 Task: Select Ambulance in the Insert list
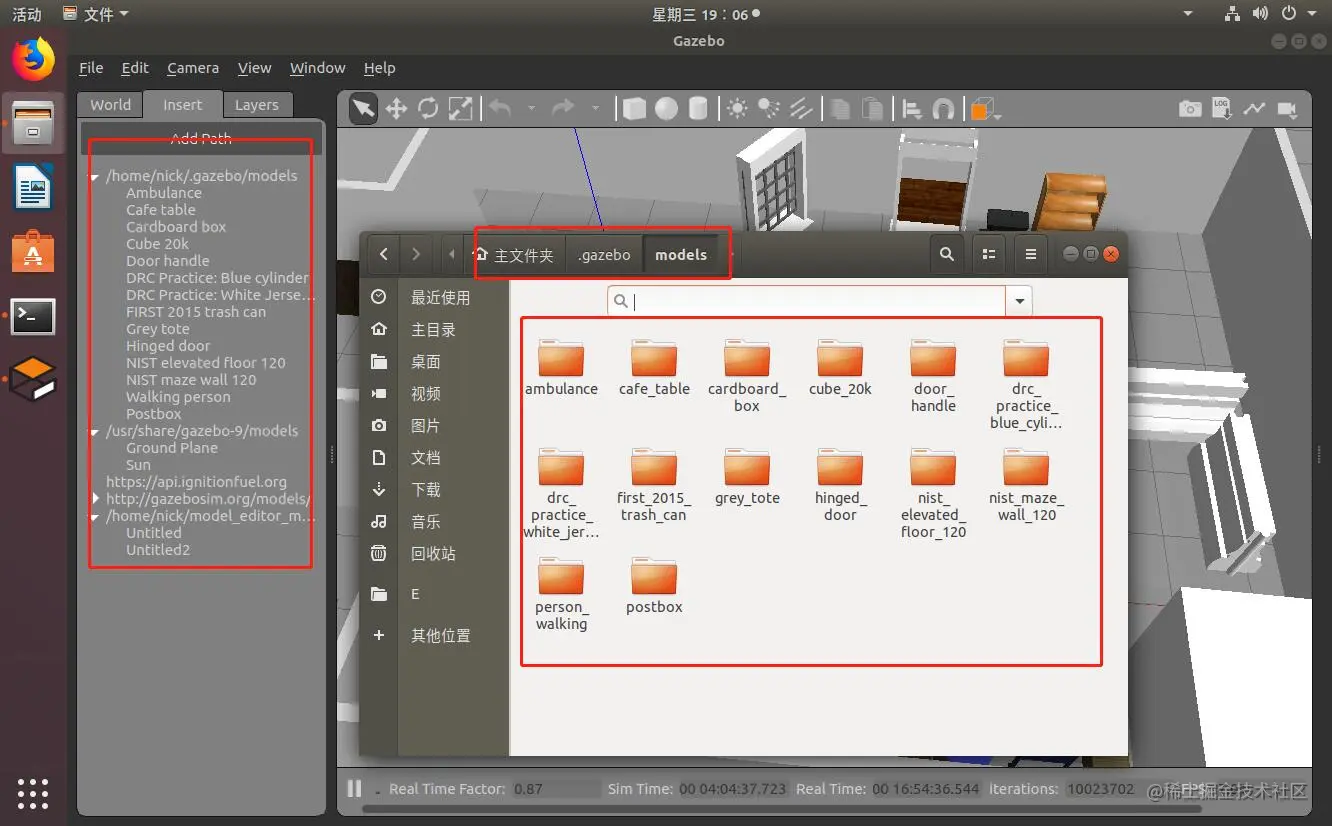pos(164,193)
